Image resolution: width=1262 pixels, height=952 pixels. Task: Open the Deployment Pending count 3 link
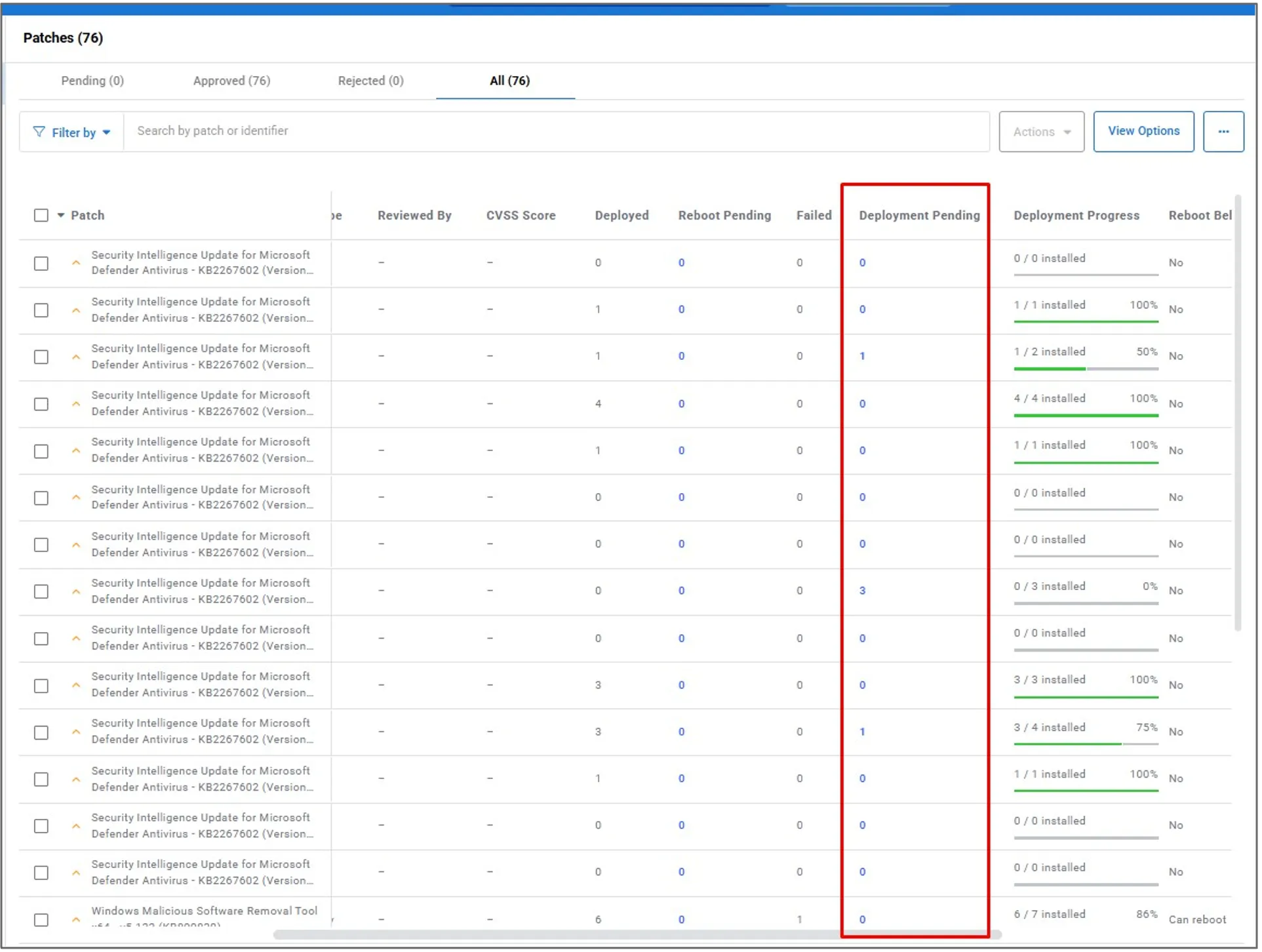tap(862, 591)
